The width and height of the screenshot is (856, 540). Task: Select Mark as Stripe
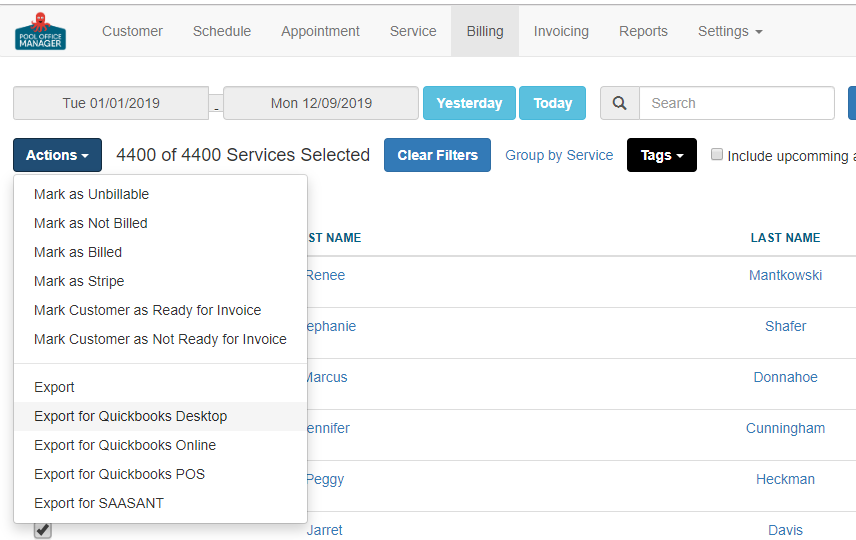(x=160, y=281)
